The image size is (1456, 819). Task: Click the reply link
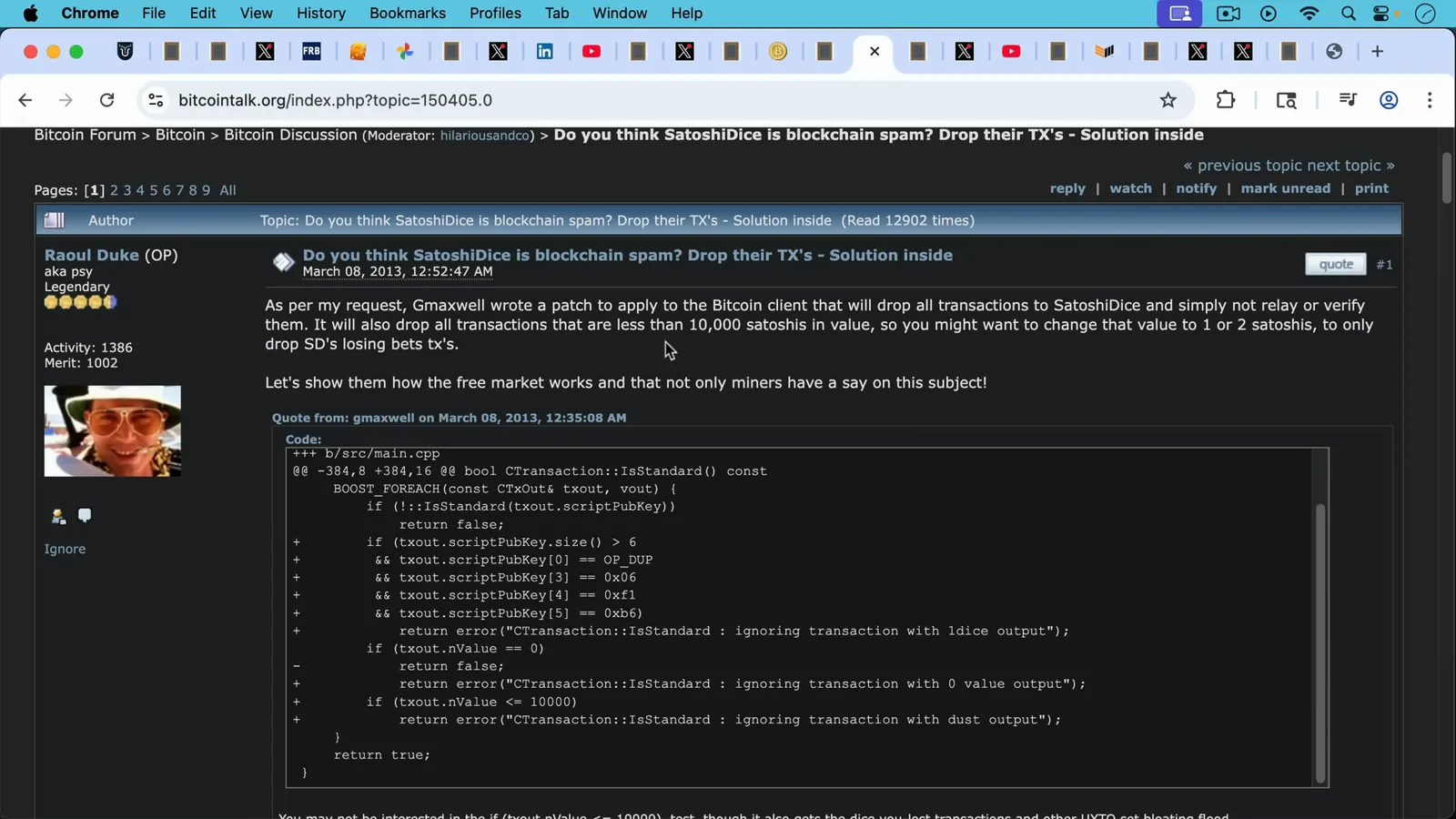point(1067,188)
